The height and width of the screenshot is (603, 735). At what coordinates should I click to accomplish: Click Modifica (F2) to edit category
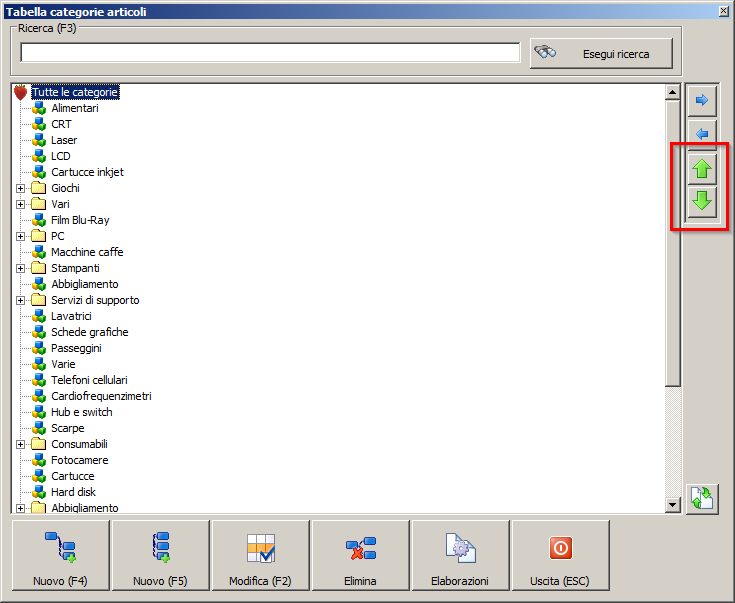point(261,555)
